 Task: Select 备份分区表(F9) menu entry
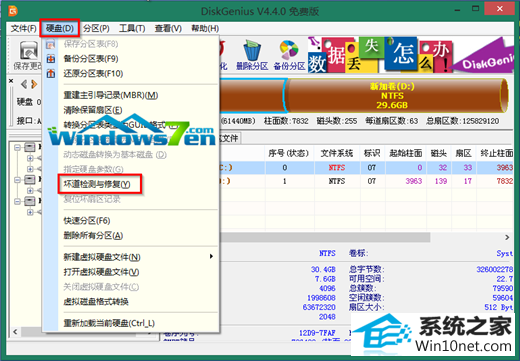click(91, 59)
